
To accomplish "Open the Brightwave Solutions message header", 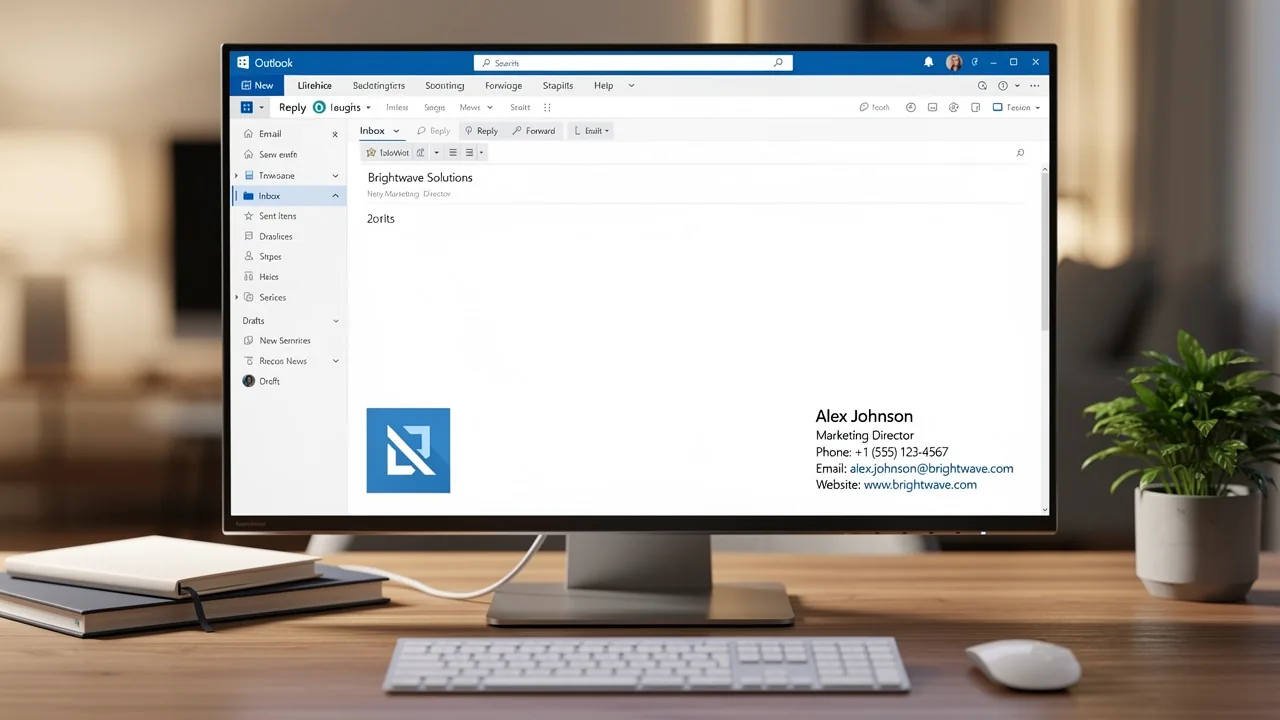I will tap(420, 178).
